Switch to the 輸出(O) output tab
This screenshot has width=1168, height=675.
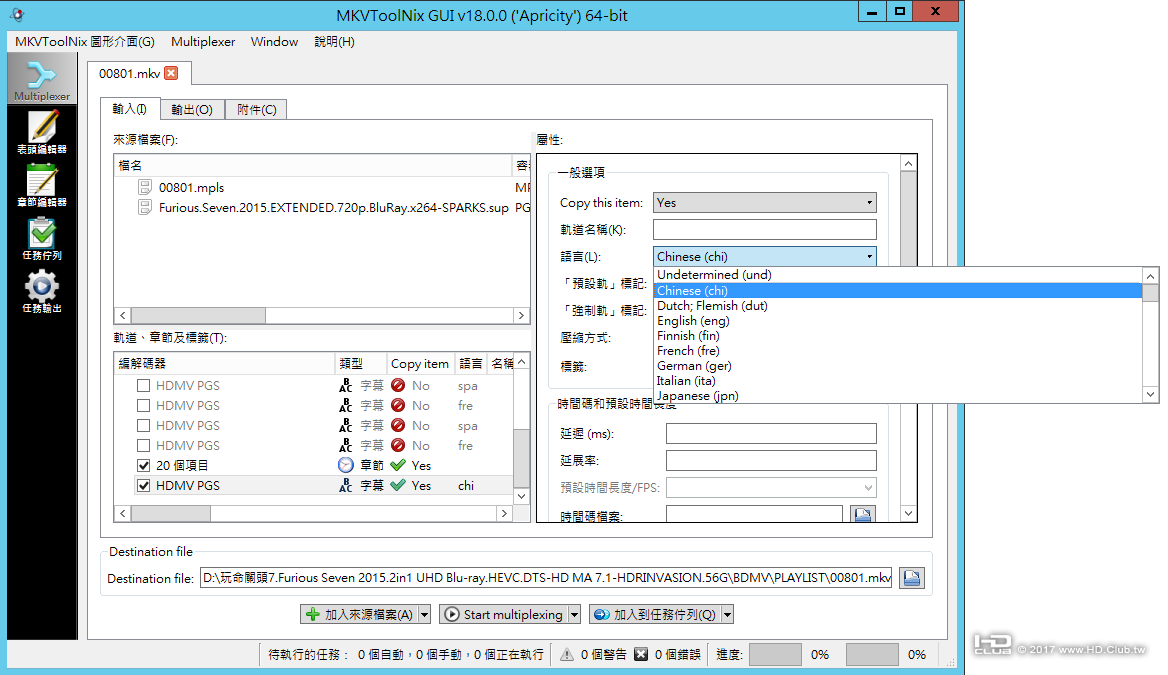pyautogui.click(x=192, y=110)
